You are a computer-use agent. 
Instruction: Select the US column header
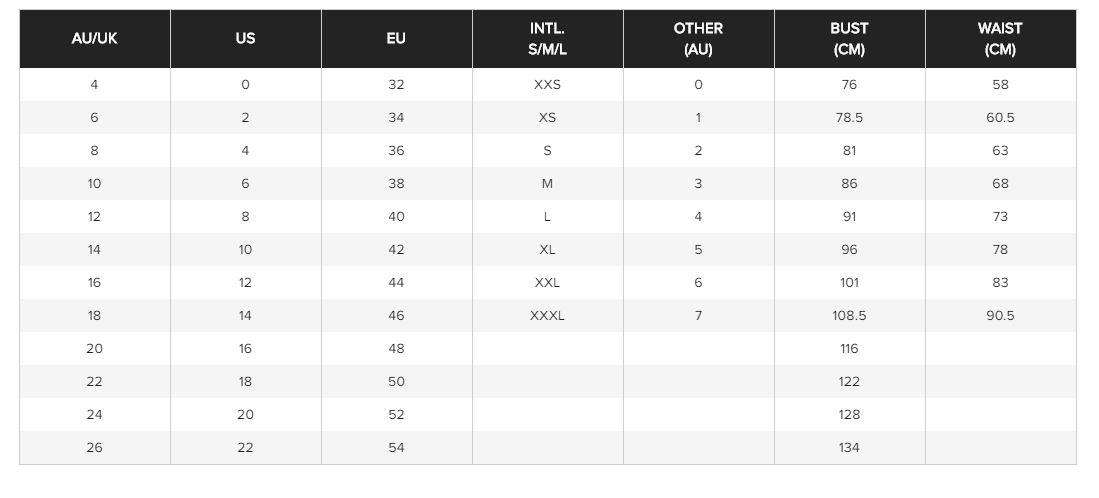(x=245, y=39)
